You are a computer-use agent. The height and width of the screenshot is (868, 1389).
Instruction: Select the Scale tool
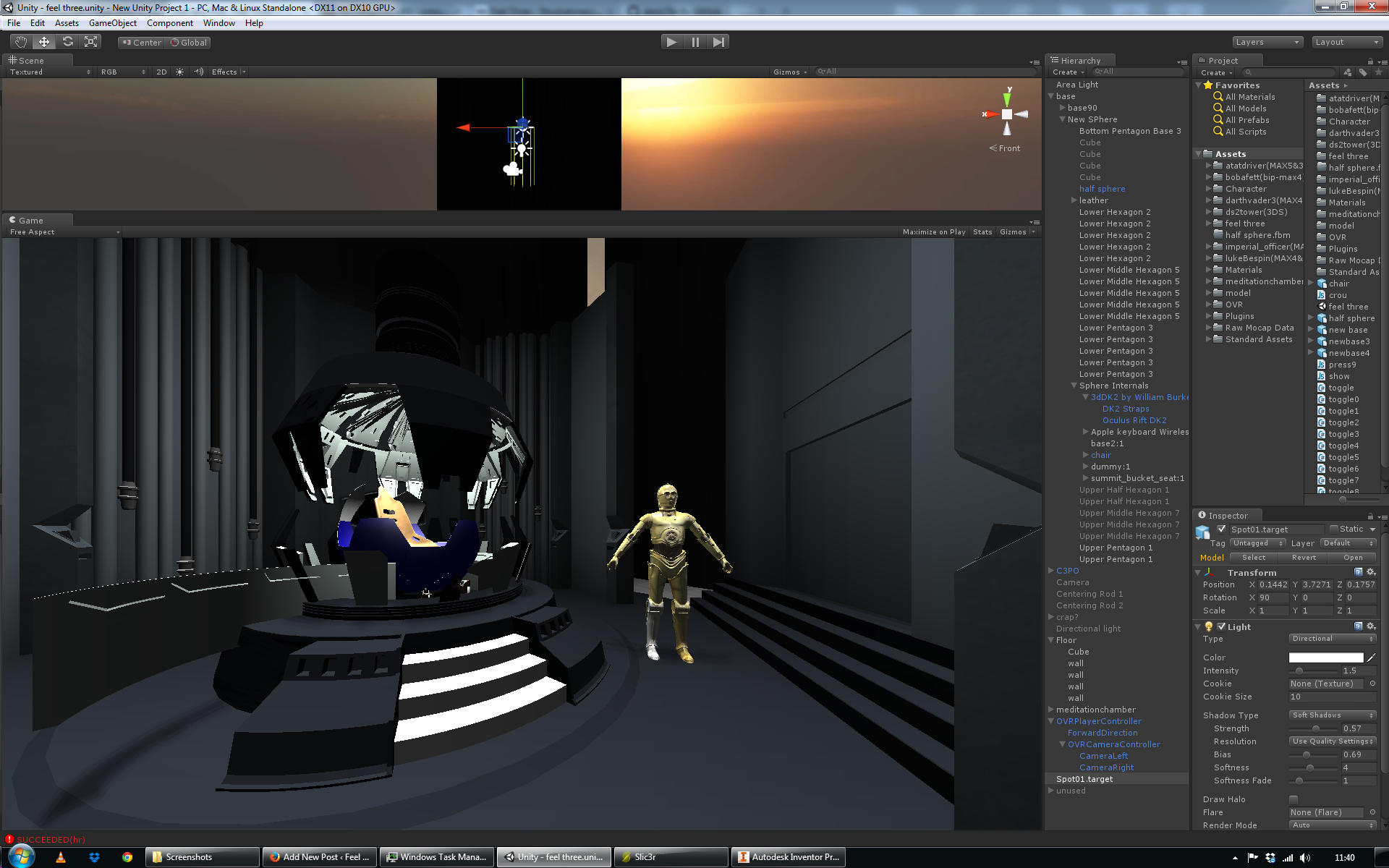tap(91, 42)
